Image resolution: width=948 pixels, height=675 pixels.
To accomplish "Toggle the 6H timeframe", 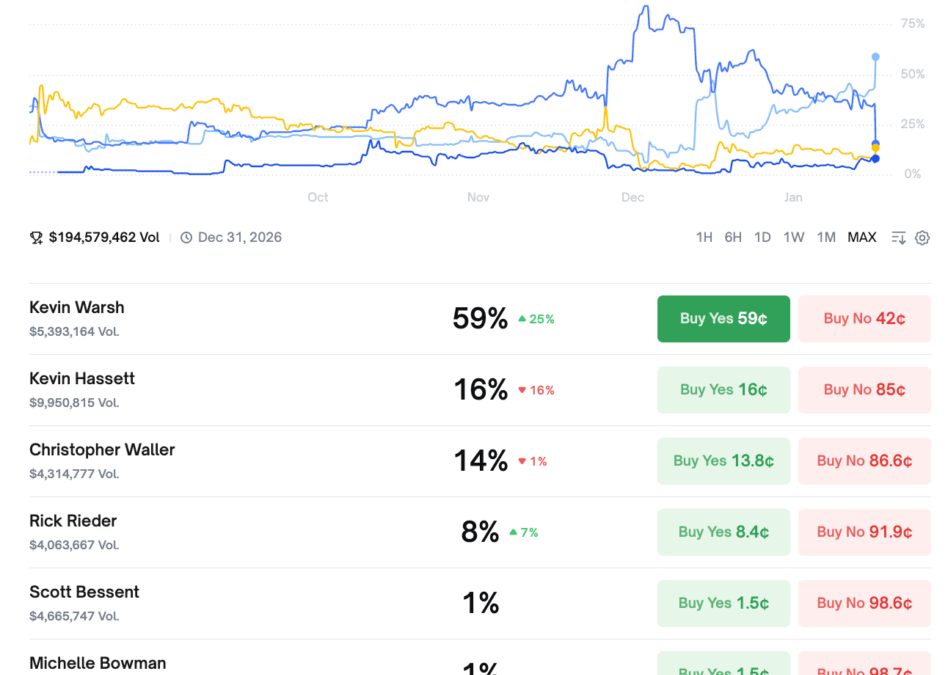I will pyautogui.click(x=733, y=238).
